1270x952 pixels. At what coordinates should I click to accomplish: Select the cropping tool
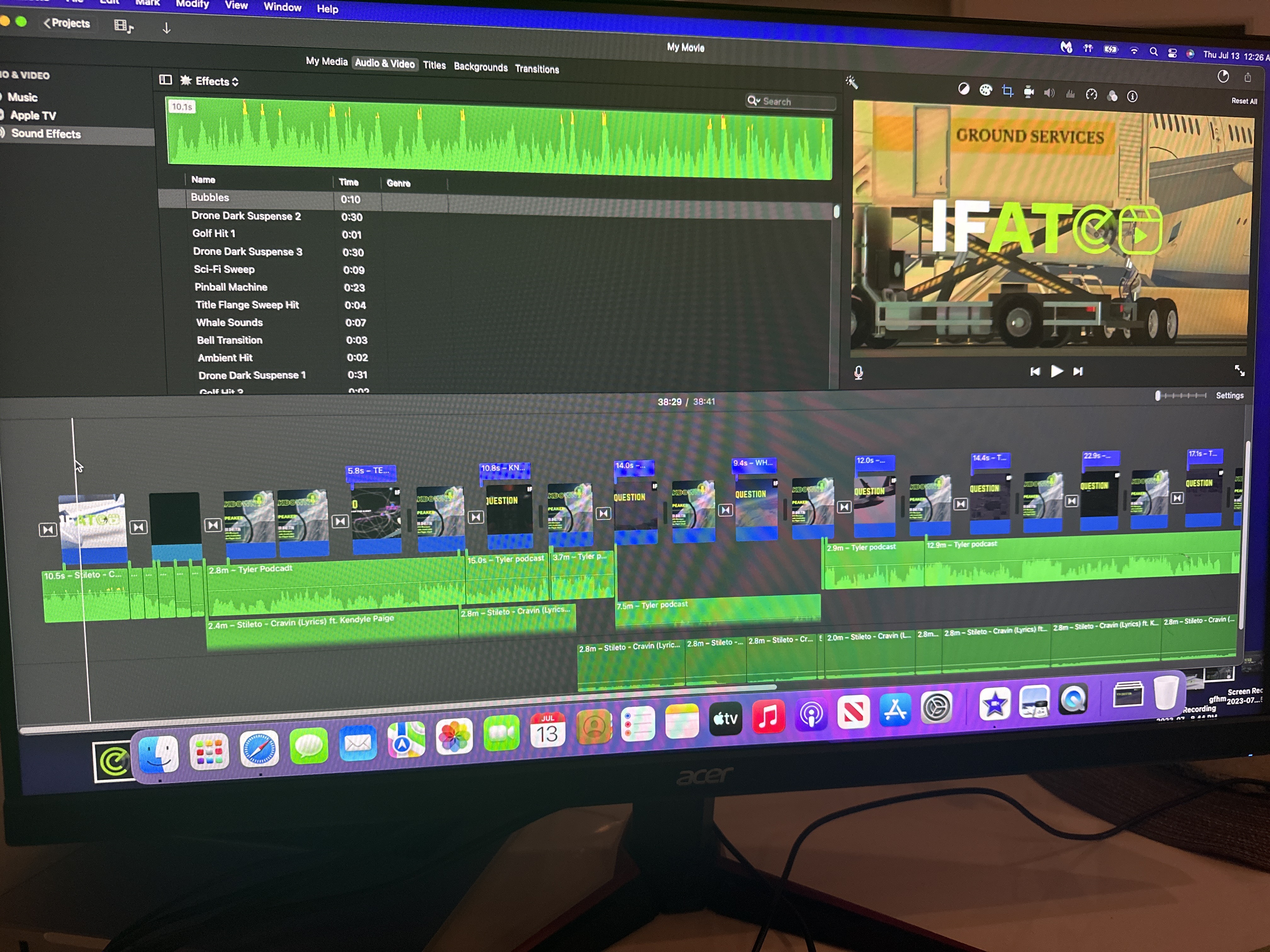[x=1008, y=91]
